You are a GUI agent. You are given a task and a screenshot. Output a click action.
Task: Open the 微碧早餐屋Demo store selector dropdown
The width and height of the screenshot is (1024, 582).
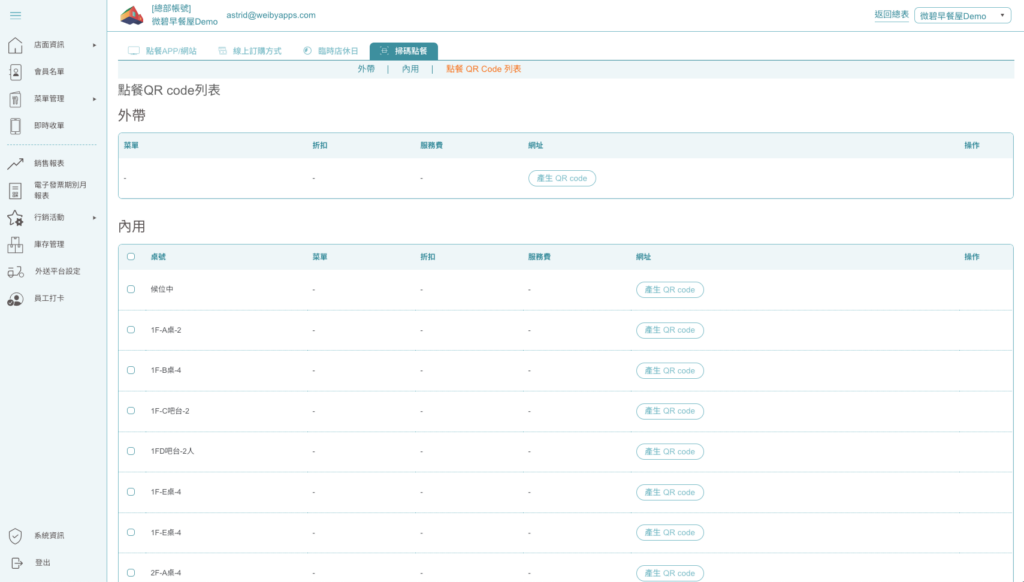(x=963, y=16)
